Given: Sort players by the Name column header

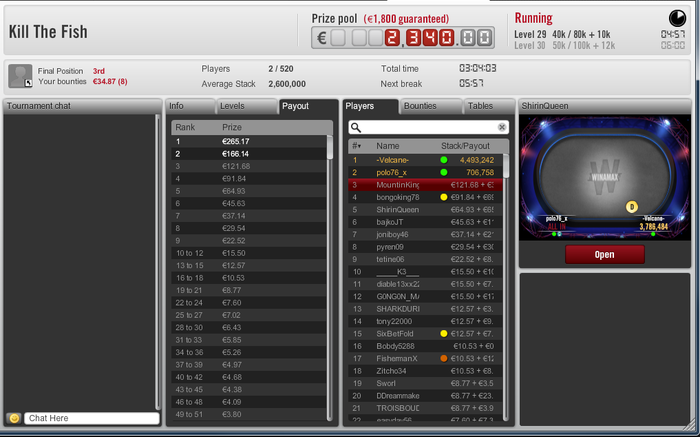Looking at the screenshot, I should (x=388, y=146).
